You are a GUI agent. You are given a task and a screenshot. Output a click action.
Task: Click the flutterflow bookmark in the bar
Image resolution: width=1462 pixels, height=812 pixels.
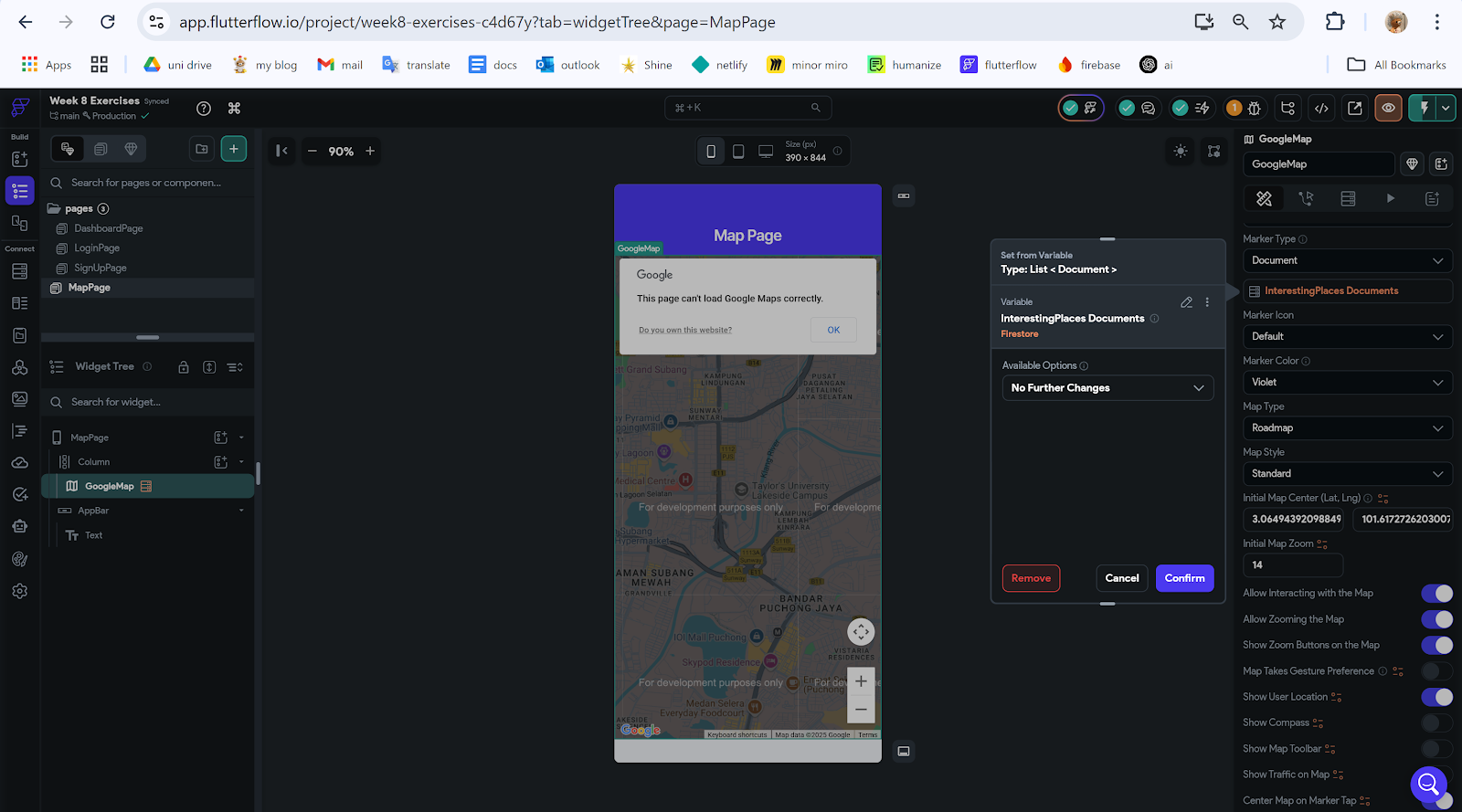click(998, 65)
